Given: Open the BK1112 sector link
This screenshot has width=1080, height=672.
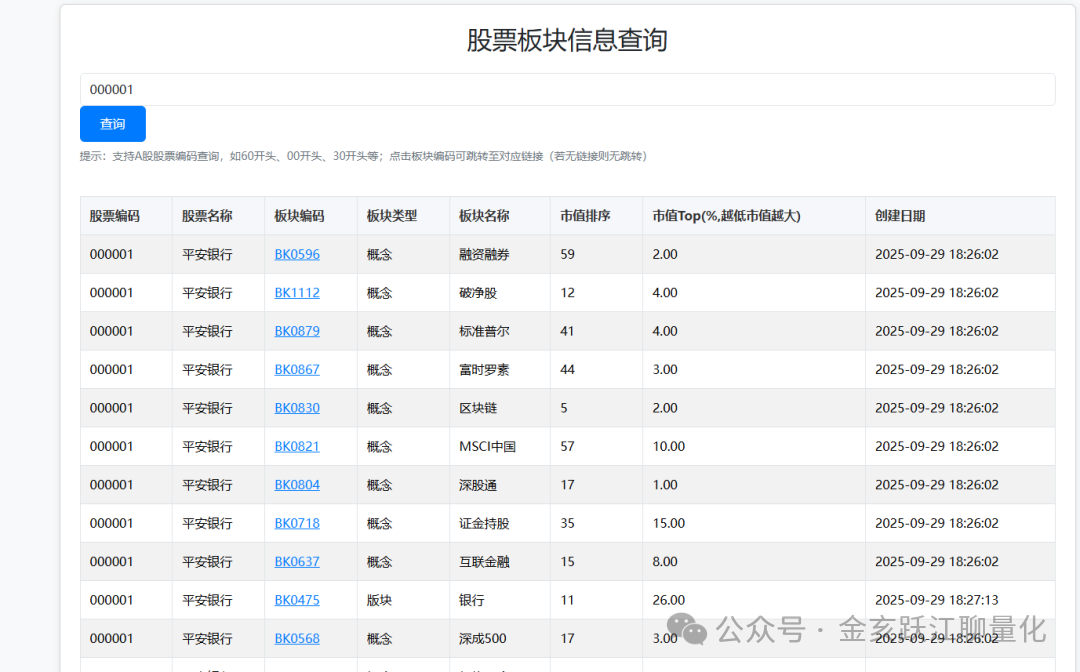Looking at the screenshot, I should (x=297, y=293).
